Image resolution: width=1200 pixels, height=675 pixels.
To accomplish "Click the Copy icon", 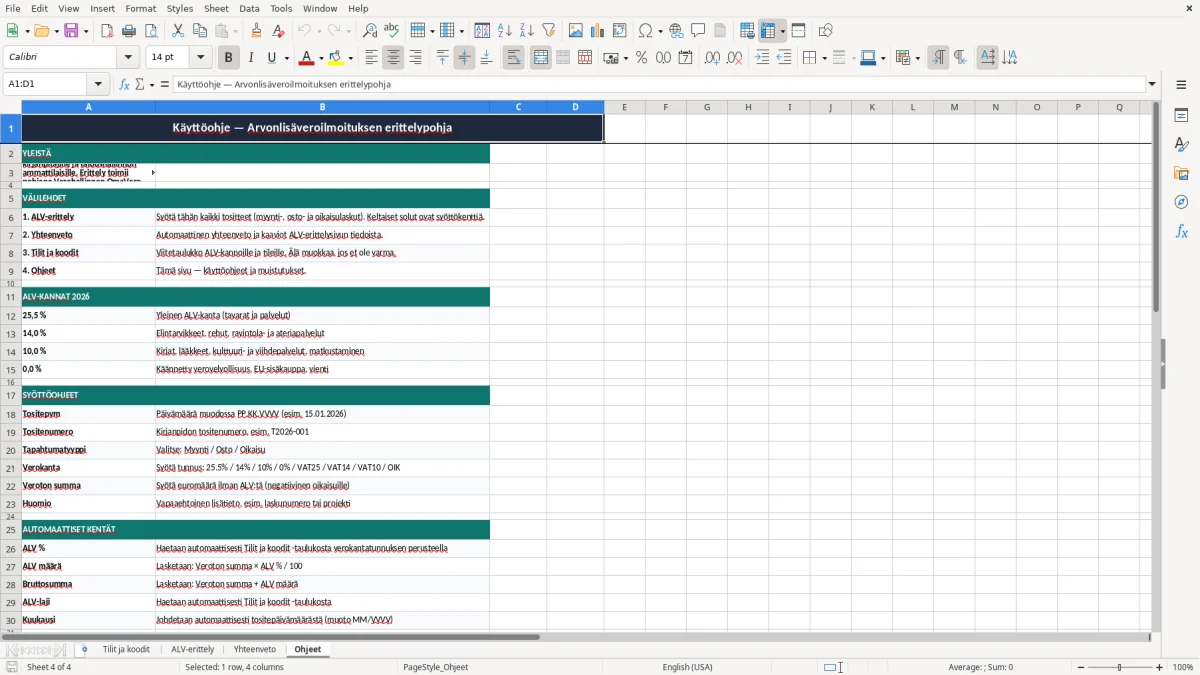I will tap(198, 31).
